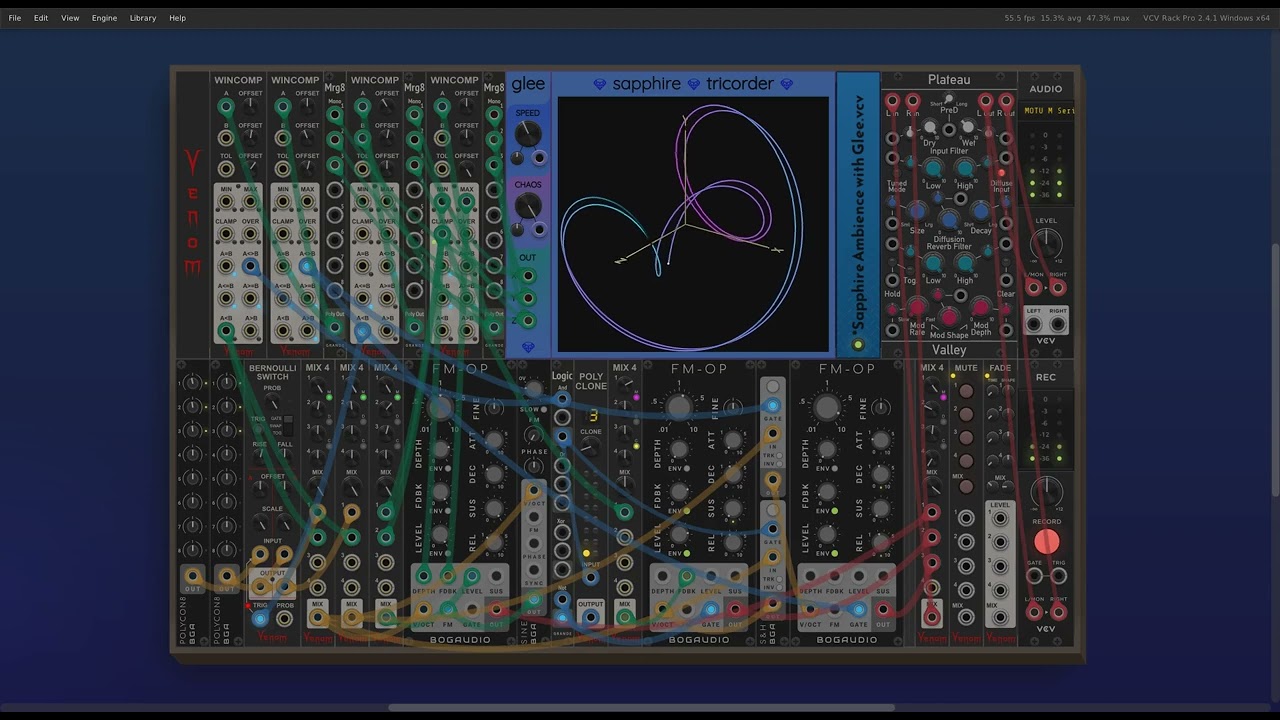The image size is (1280, 720).
Task: Click the Plateau Size knob
Action: (918, 211)
